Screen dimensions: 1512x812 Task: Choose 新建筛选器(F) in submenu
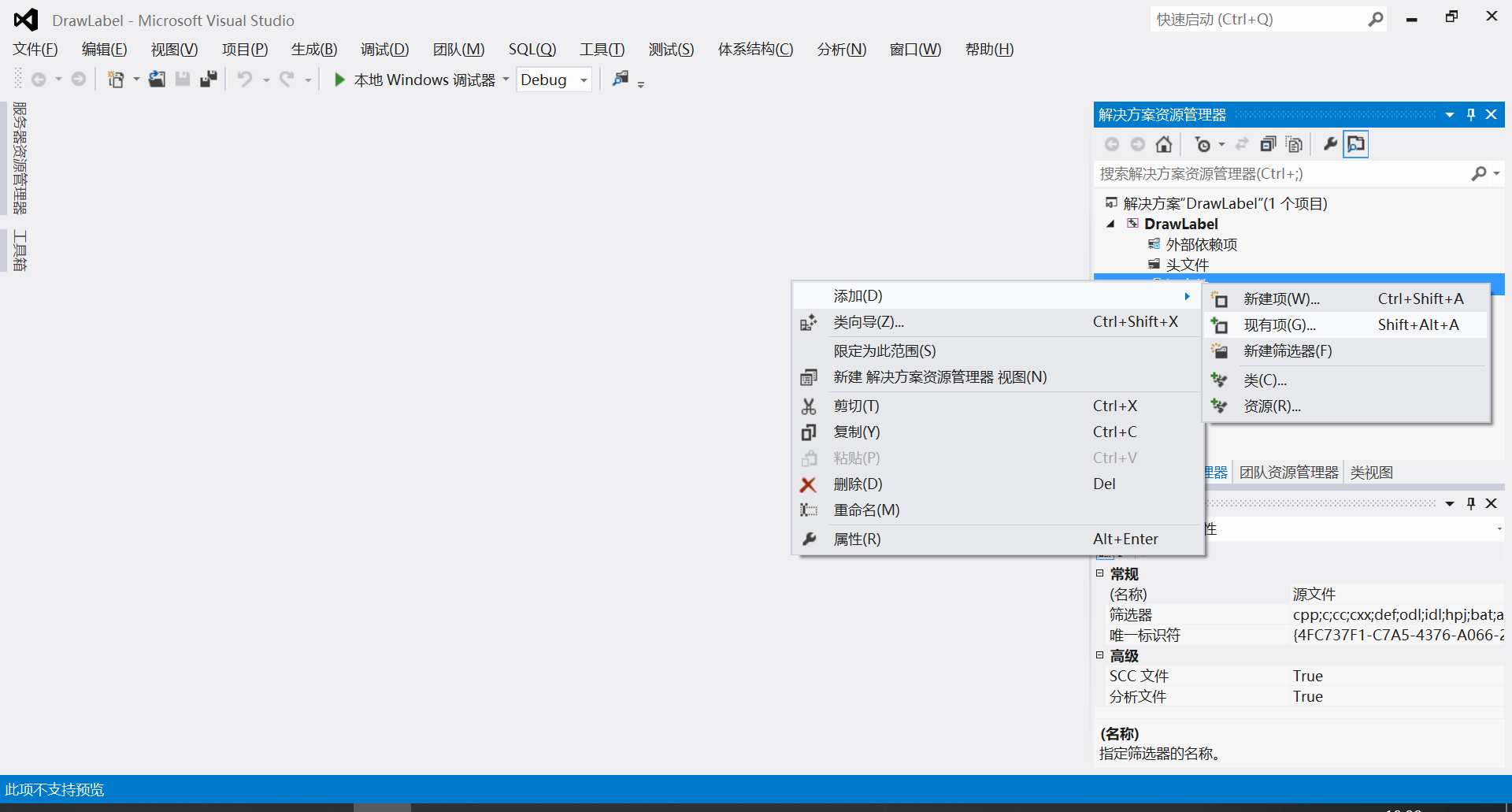[x=1346, y=351]
